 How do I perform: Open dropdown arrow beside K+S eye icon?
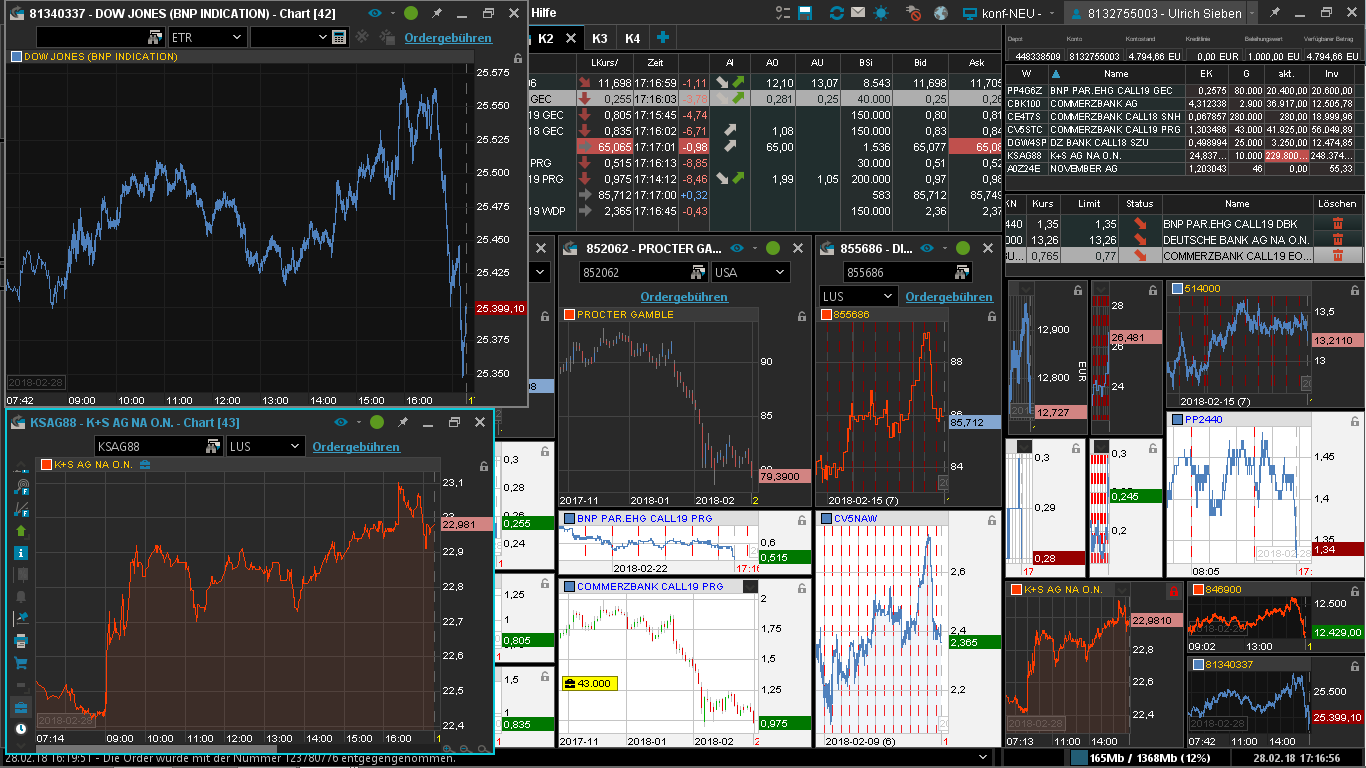[357, 423]
